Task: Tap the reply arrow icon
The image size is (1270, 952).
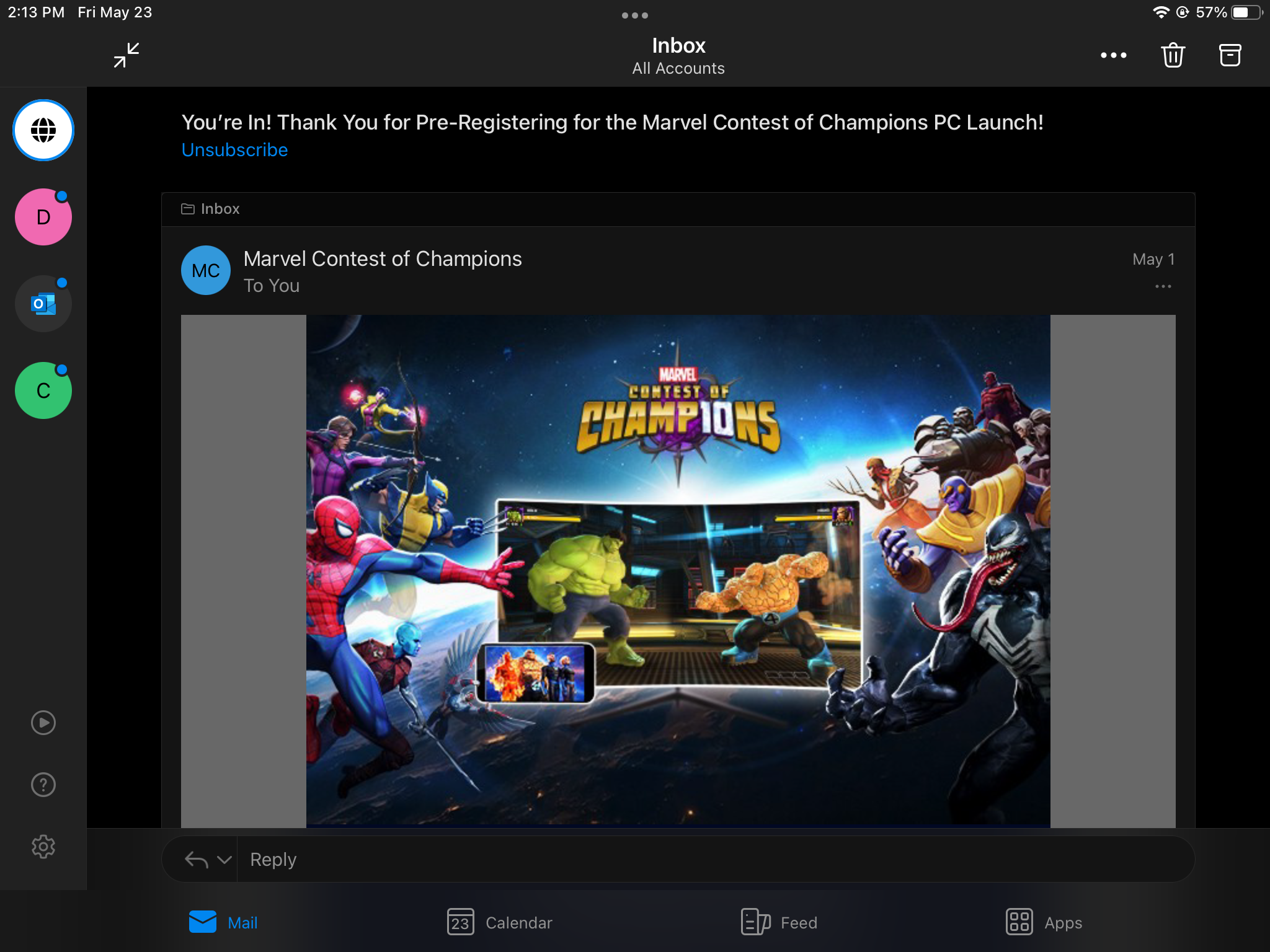Action: pos(197,860)
